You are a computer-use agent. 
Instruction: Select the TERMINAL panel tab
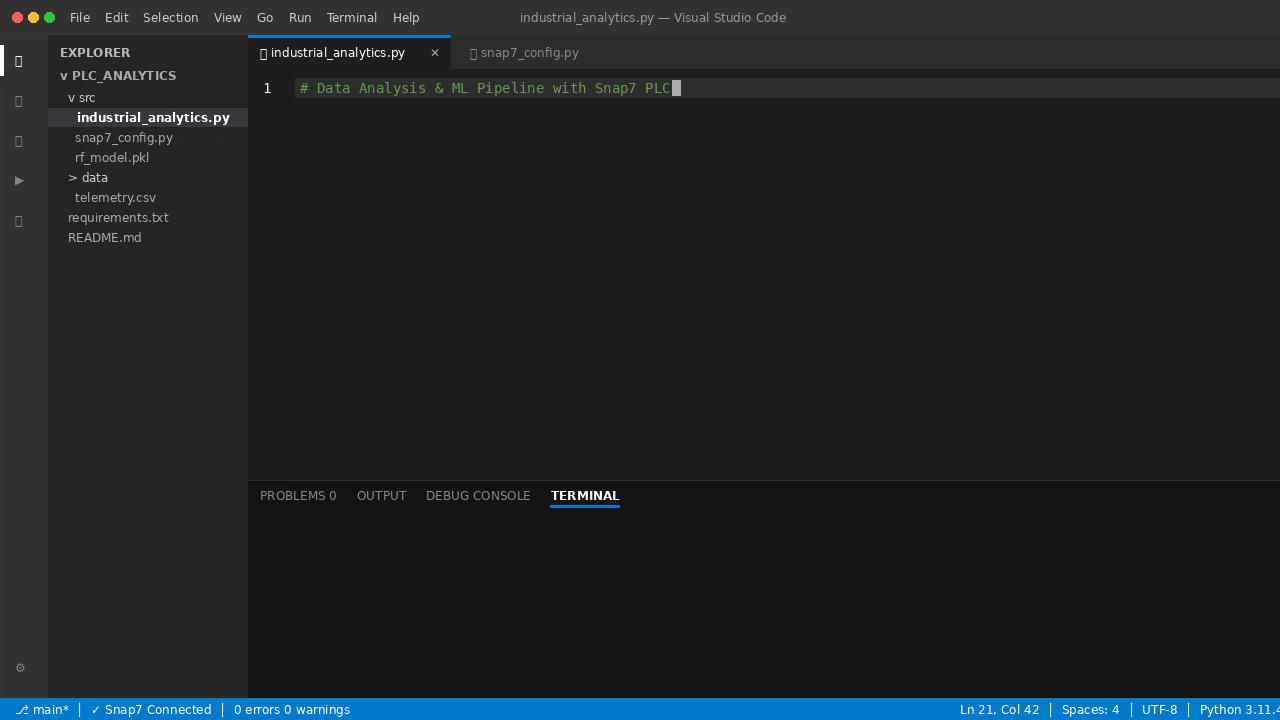[x=585, y=496]
